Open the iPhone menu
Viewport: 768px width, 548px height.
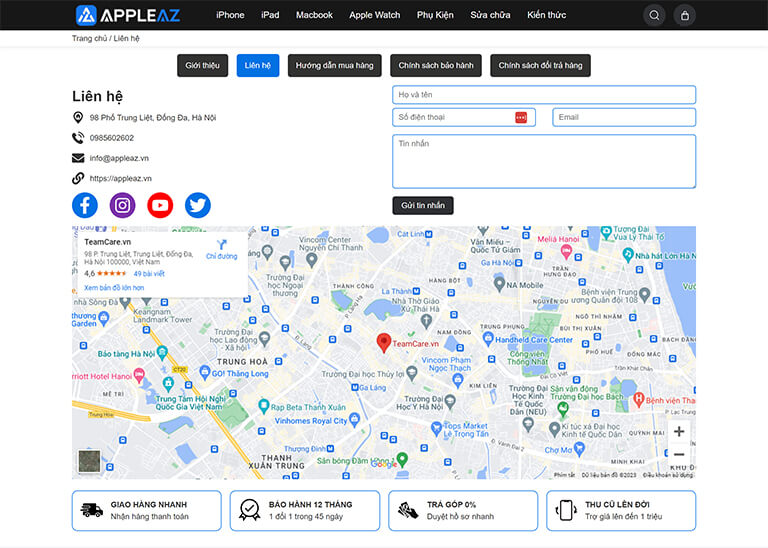coord(230,15)
